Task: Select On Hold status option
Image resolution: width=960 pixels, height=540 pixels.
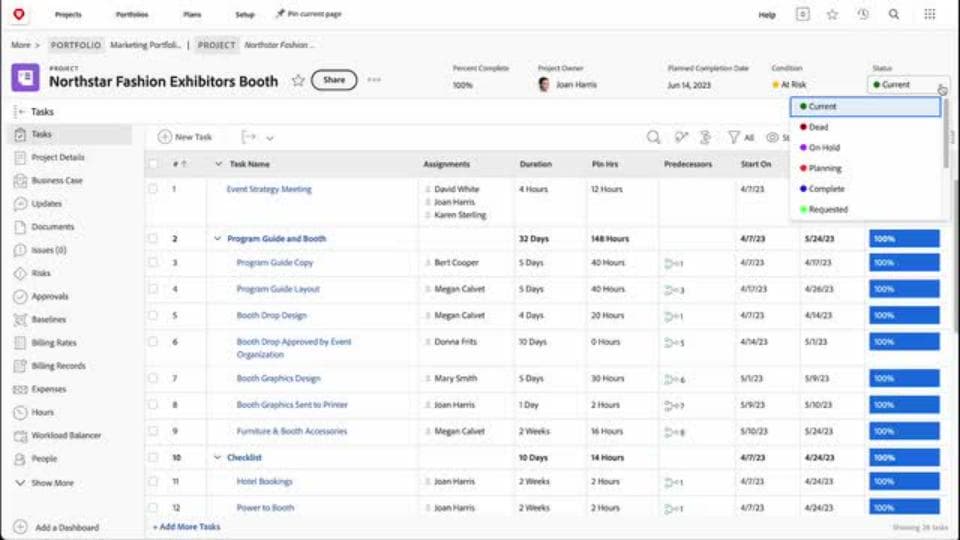Action: pyautogui.click(x=866, y=148)
